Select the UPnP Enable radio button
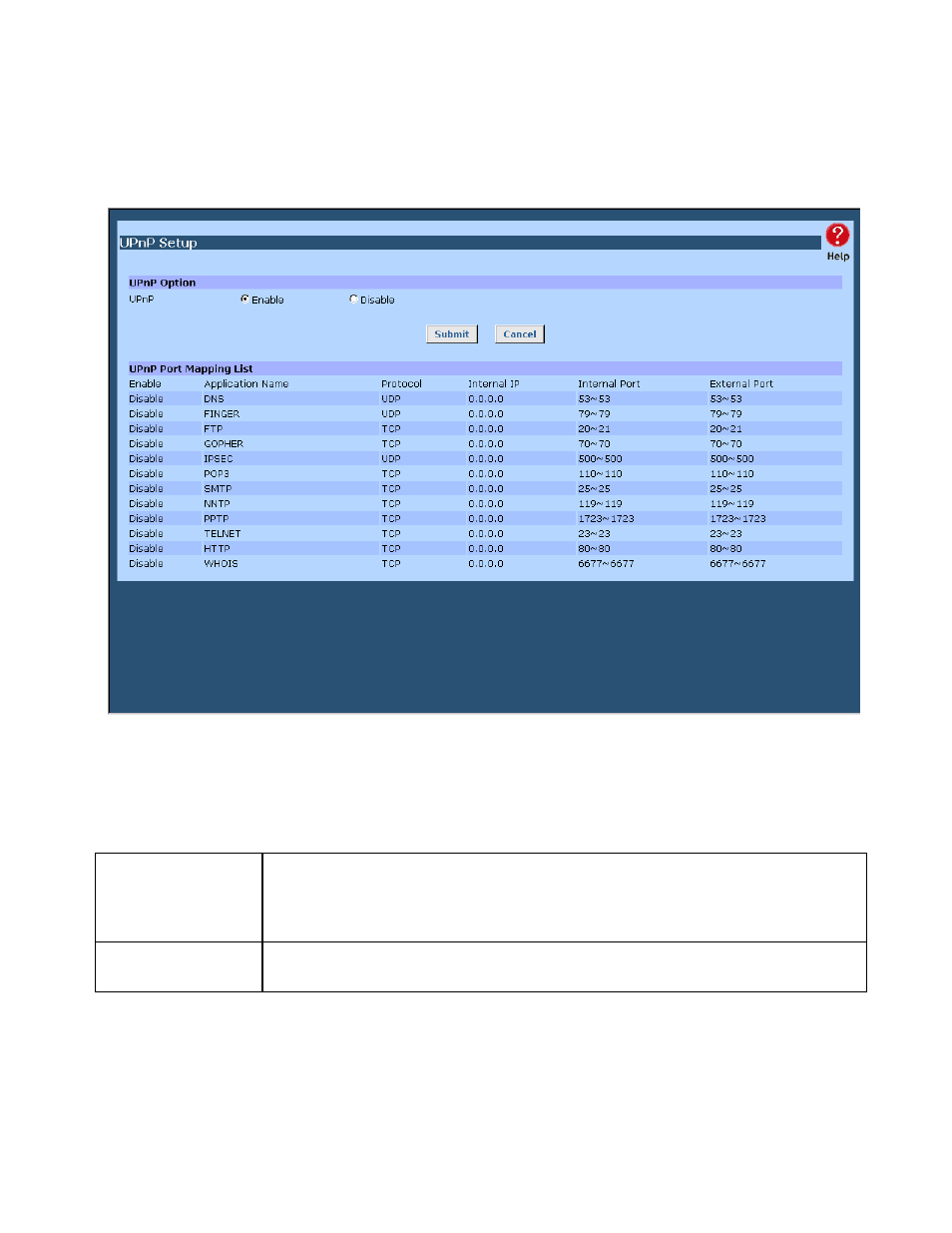This screenshot has width=952, height=1233. 244,299
